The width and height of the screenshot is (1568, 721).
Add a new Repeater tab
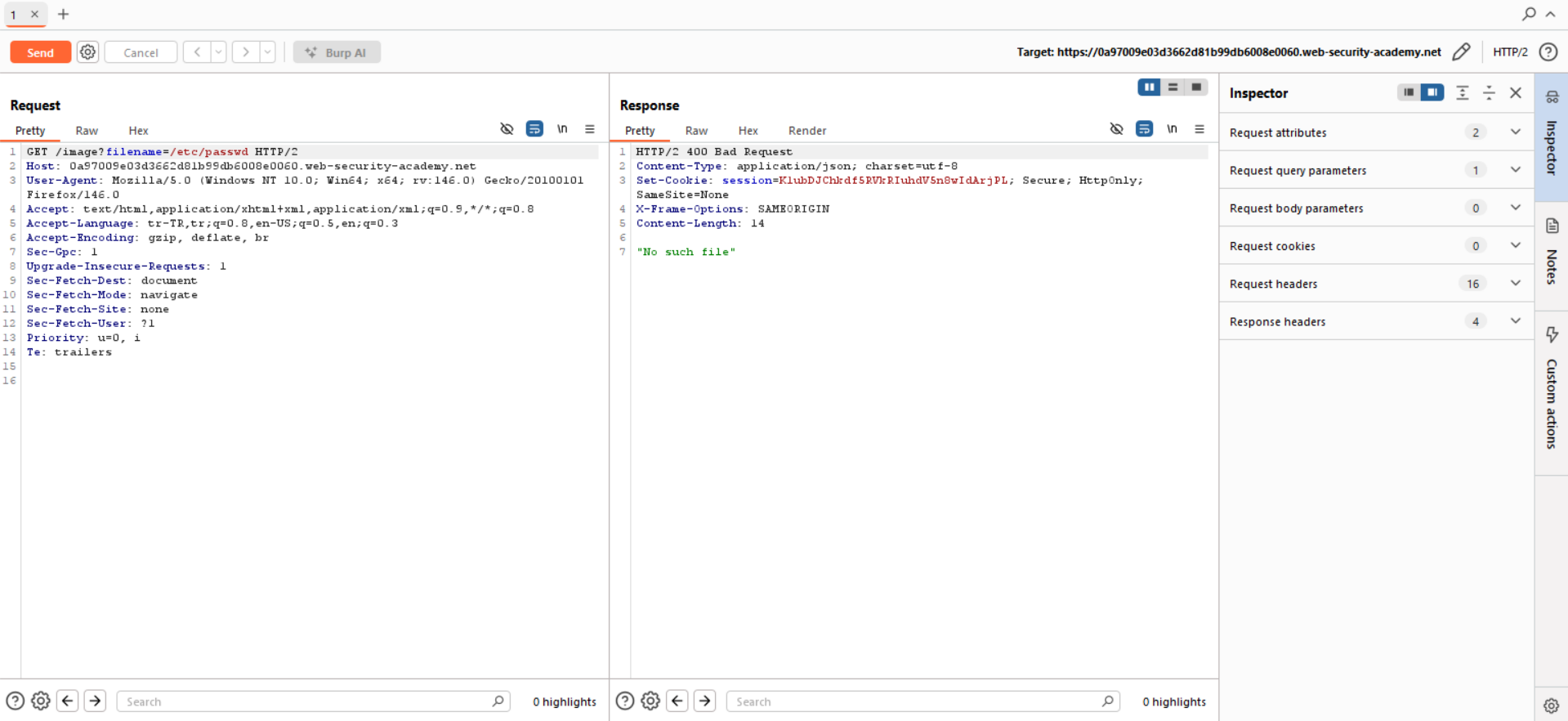(63, 14)
